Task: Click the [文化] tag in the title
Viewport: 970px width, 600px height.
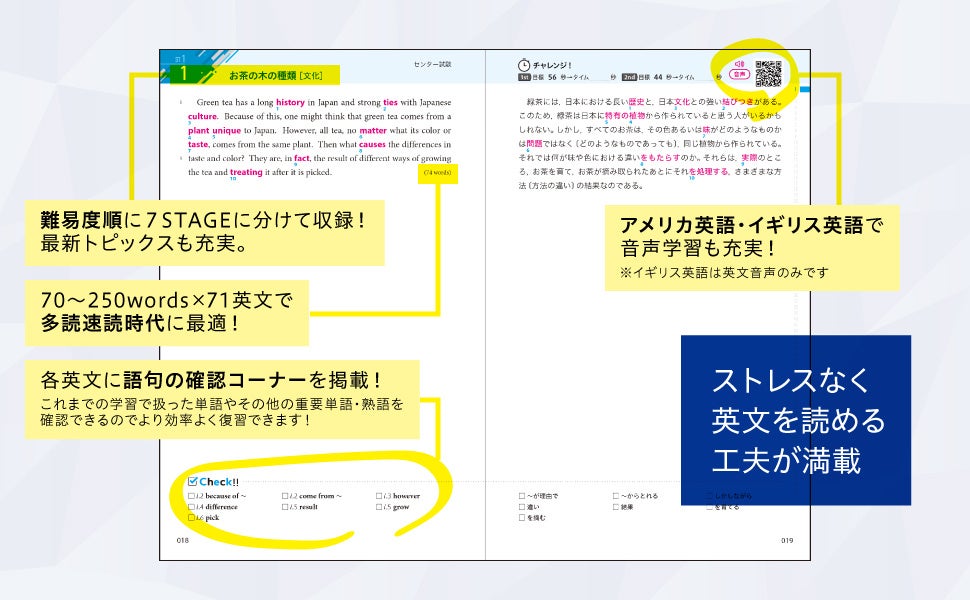Action: (311, 75)
